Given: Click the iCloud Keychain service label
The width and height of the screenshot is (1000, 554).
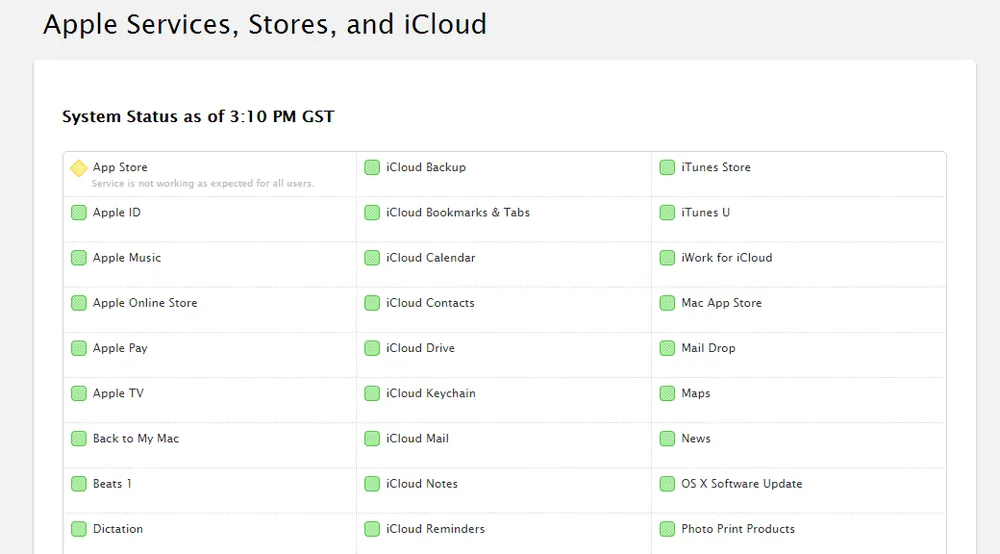Looking at the screenshot, I should (431, 394).
